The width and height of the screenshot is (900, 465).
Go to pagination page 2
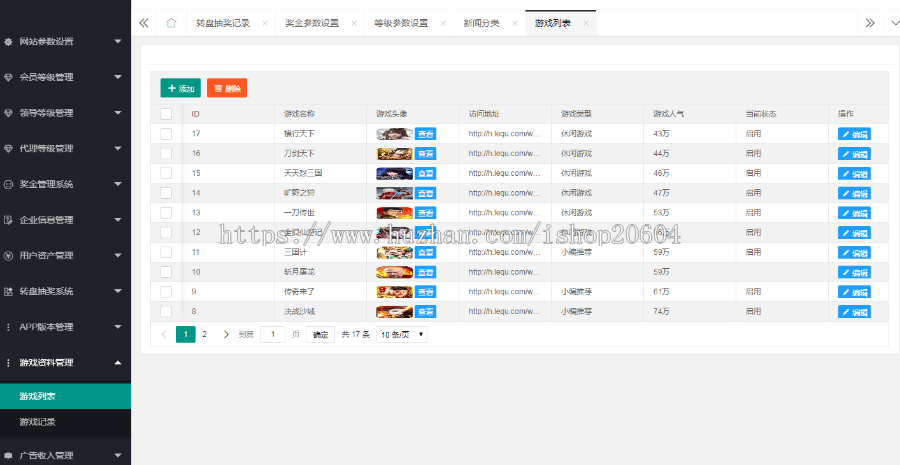204,334
